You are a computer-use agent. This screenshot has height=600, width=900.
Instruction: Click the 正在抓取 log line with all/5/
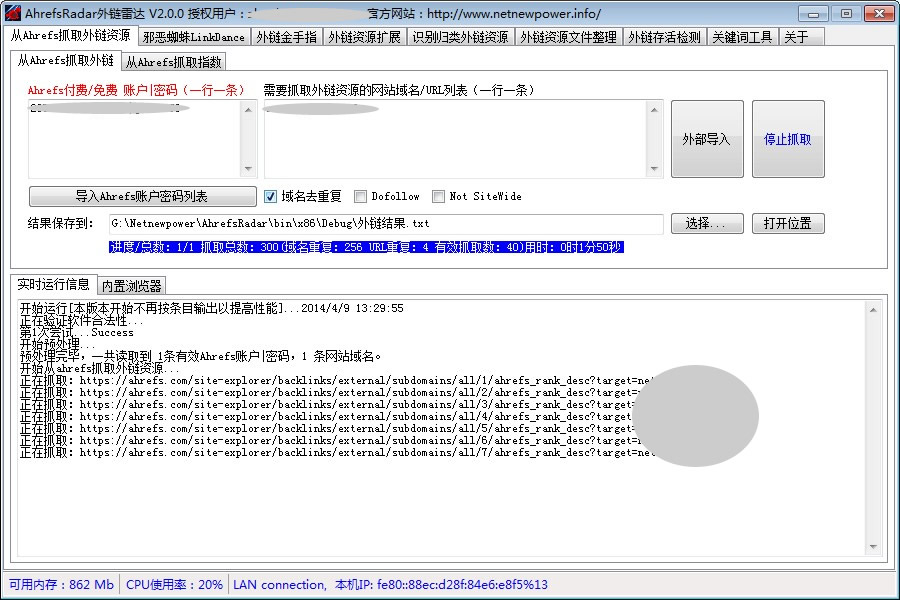327,429
